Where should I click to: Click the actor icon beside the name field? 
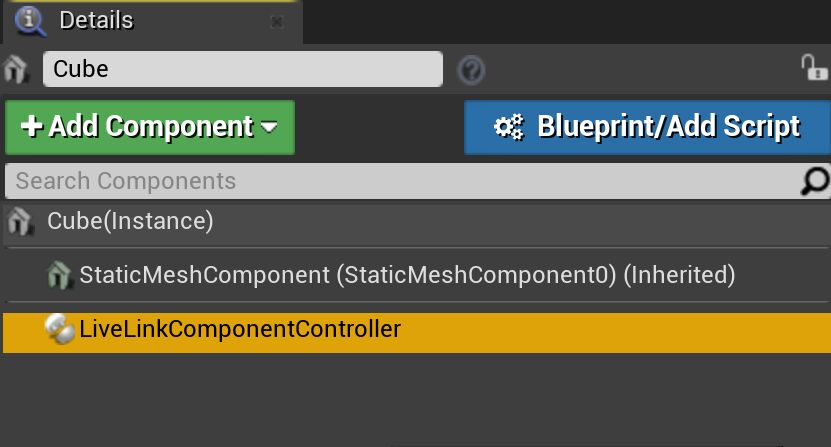(x=17, y=69)
